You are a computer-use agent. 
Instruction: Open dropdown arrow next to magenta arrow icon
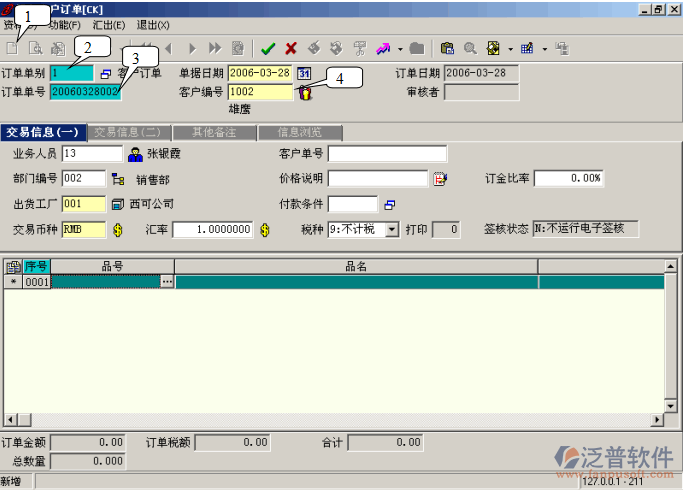400,49
